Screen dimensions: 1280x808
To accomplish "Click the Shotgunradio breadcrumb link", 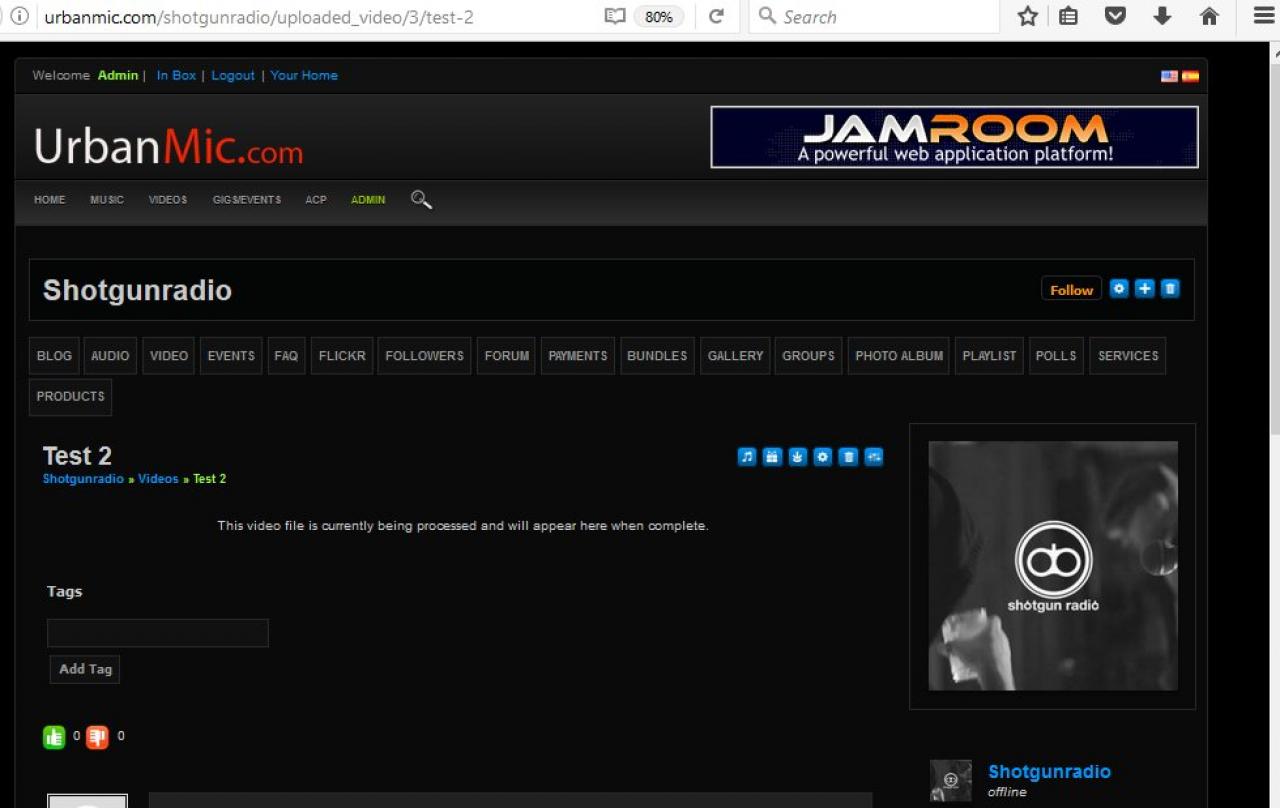I will (83, 479).
